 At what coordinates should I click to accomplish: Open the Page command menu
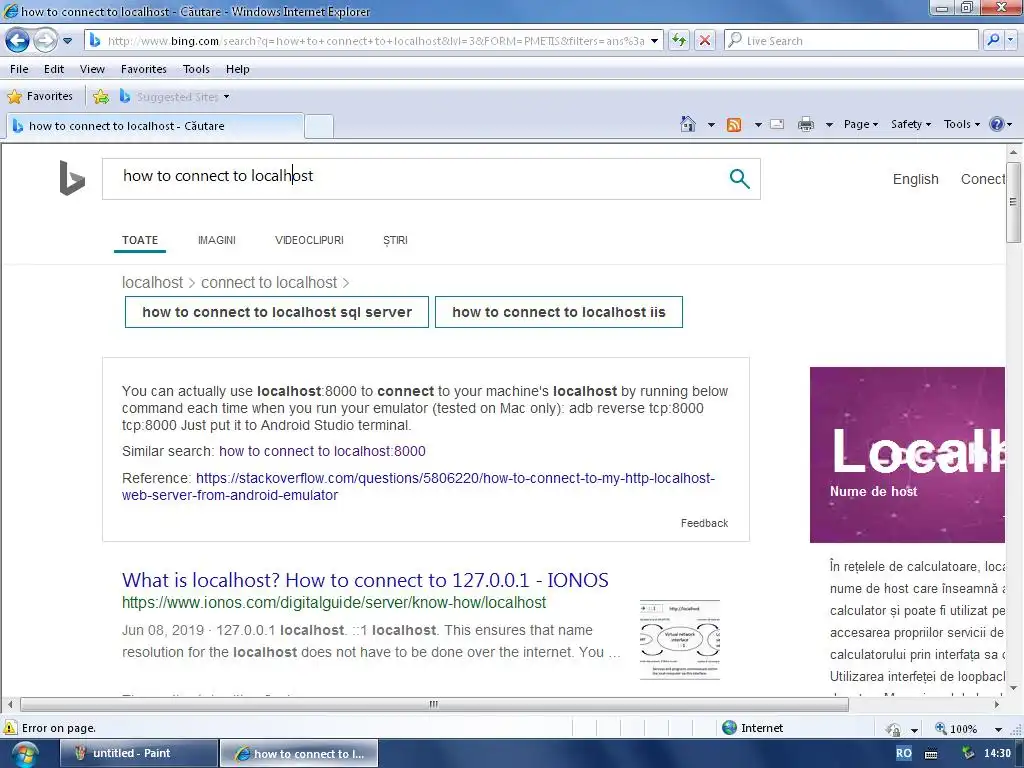tap(861, 124)
